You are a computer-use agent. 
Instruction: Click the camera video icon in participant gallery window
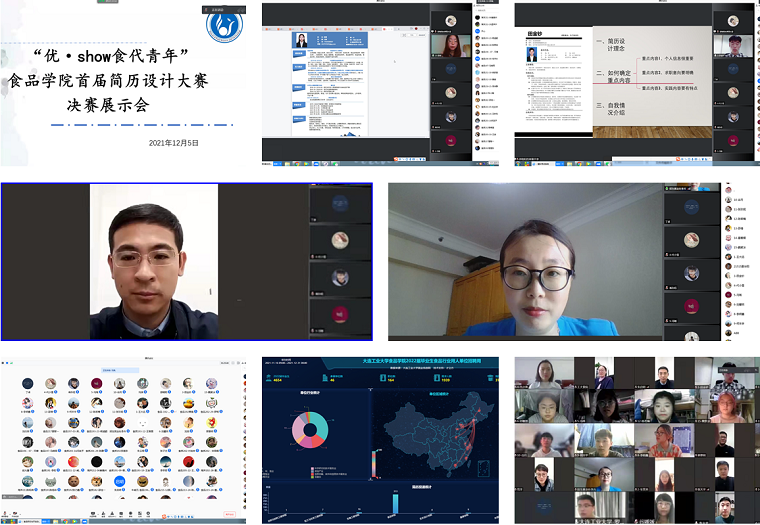click(x=15, y=513)
